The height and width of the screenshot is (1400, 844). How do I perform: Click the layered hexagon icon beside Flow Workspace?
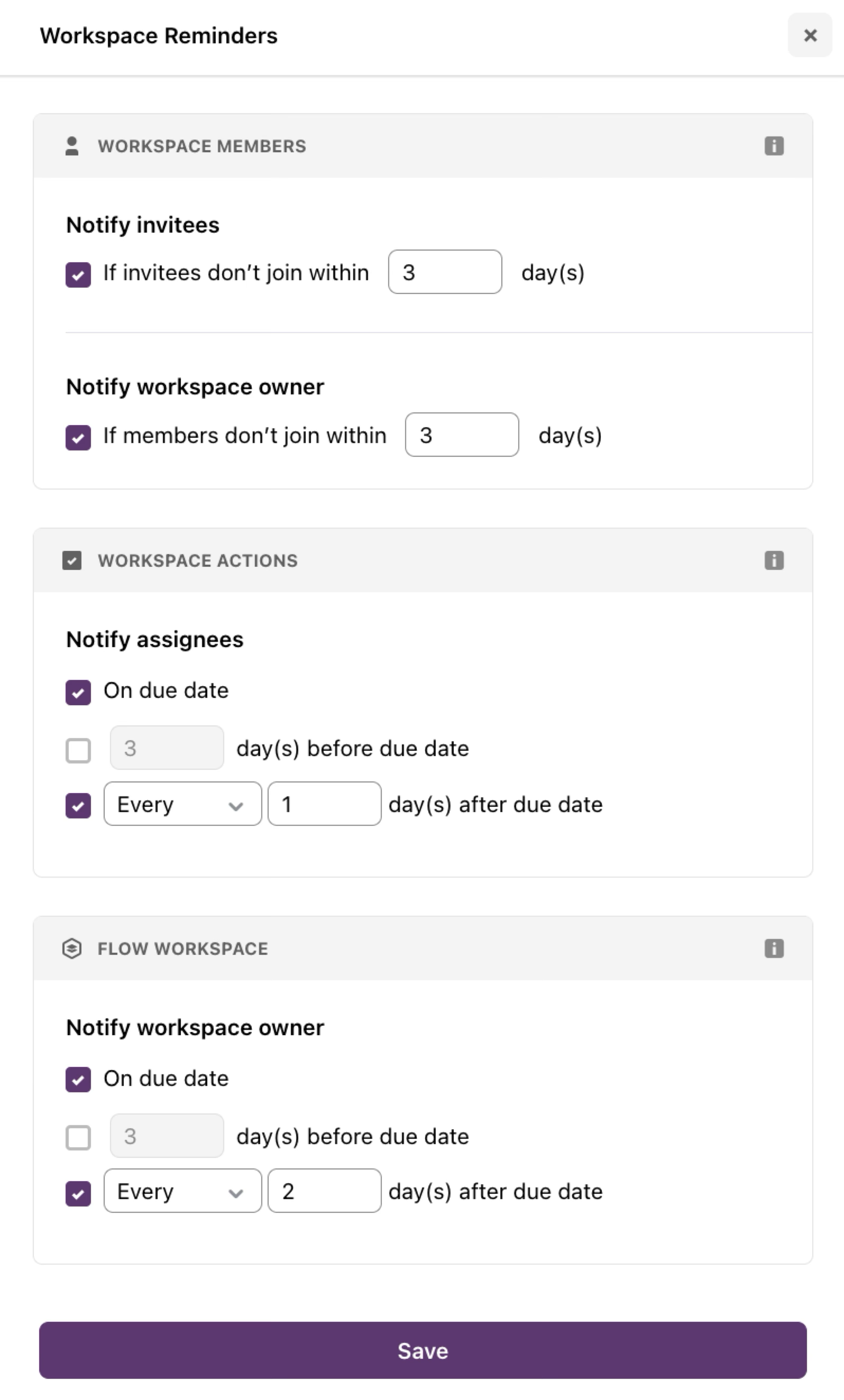[71, 948]
